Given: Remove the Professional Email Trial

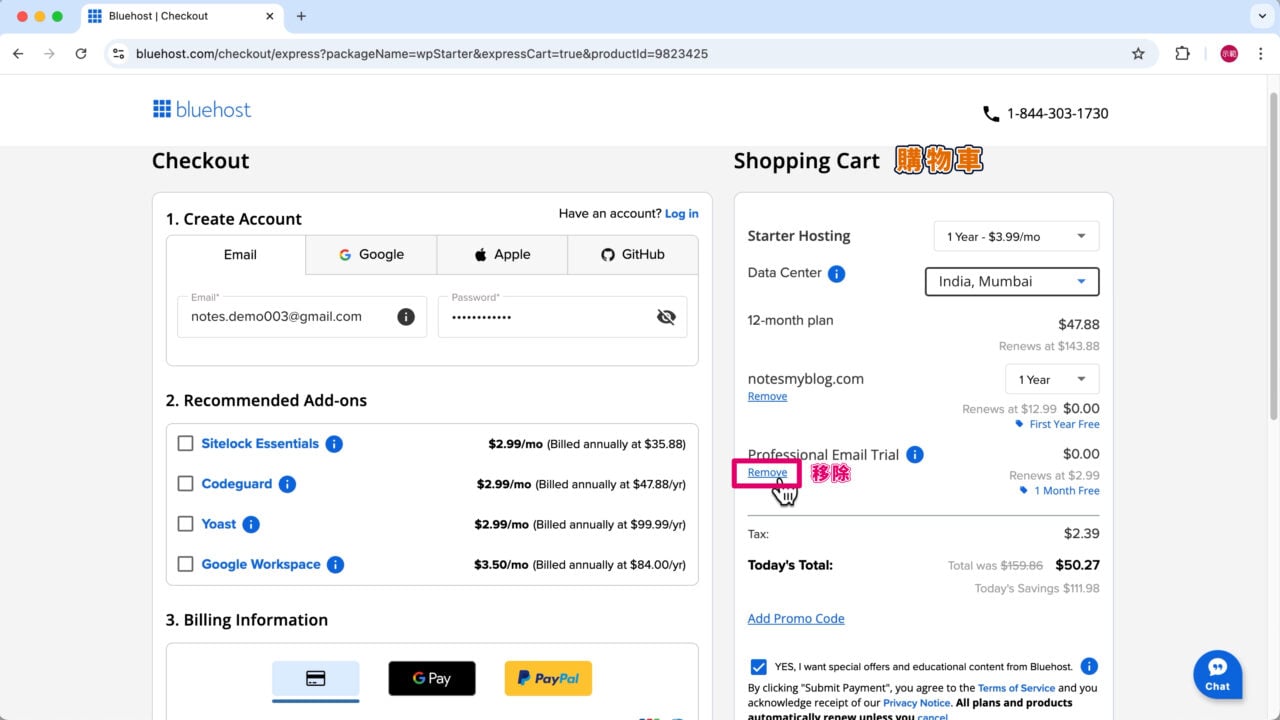Looking at the screenshot, I should click(767, 472).
